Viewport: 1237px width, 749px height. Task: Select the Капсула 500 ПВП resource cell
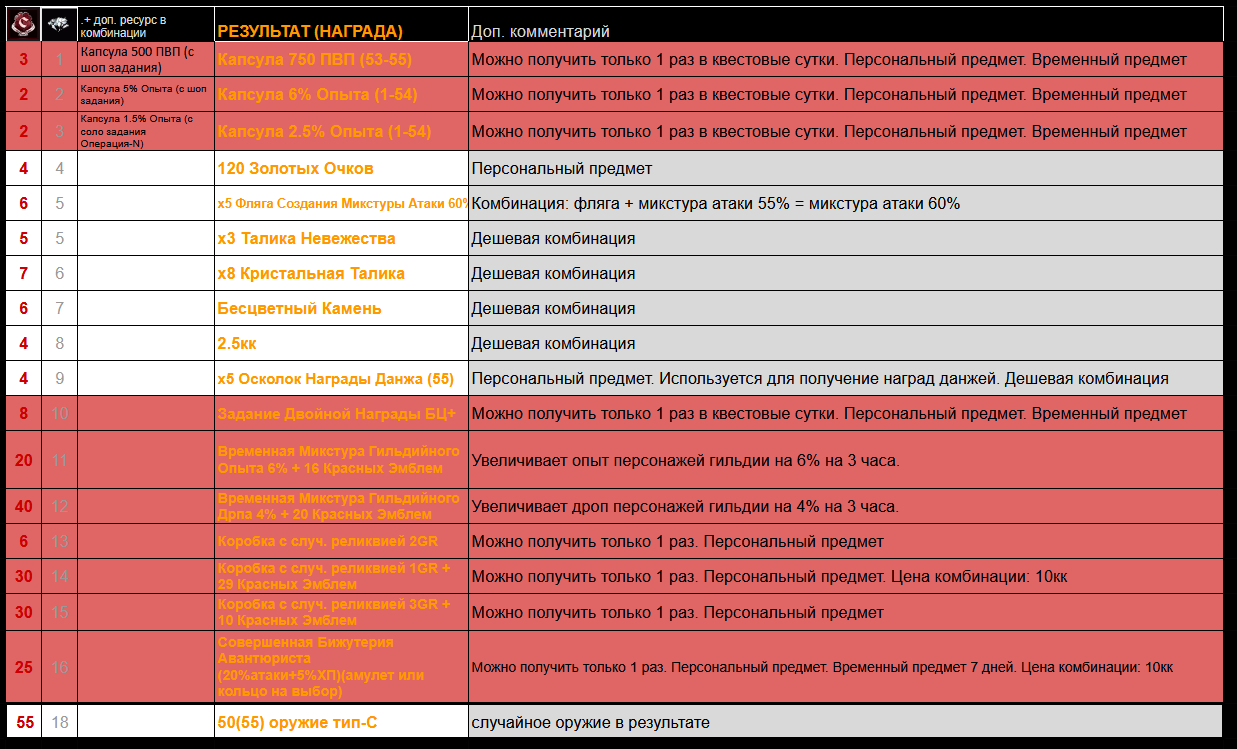point(145,59)
